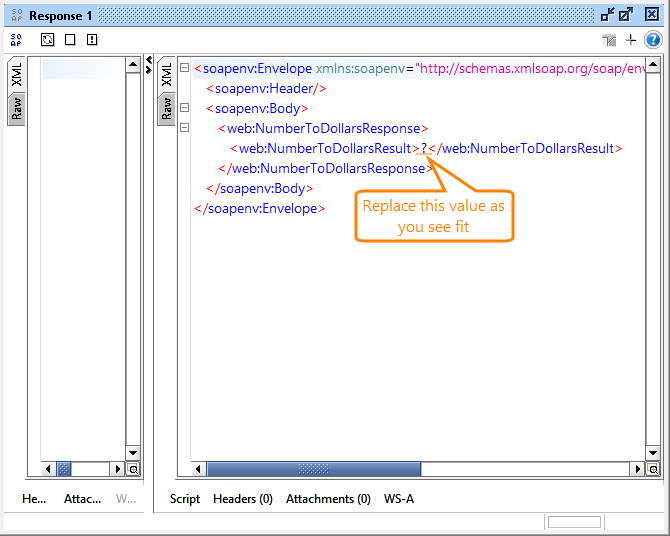Click the empty status field at the bottom right
The height and width of the screenshot is (536, 670).
click(575, 522)
